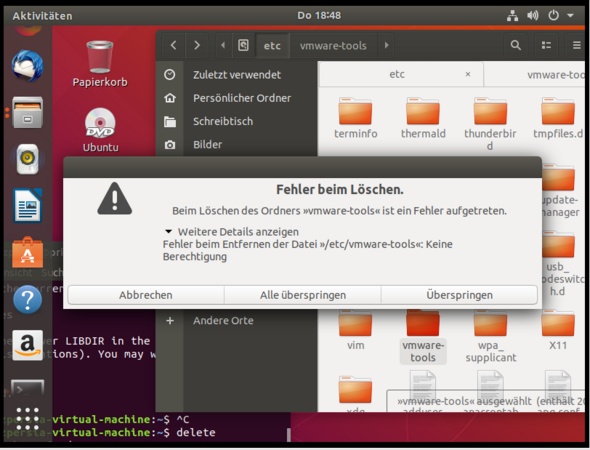Click the warning triangle icon in dialog
The width and height of the screenshot is (590, 450).
(115, 199)
